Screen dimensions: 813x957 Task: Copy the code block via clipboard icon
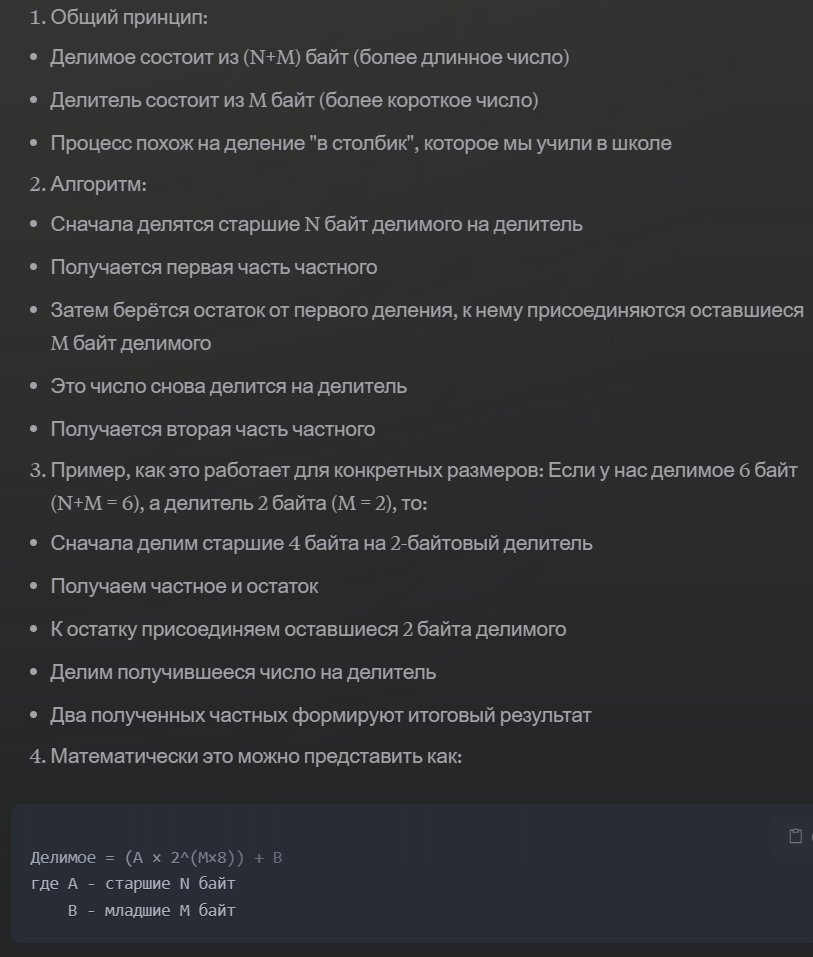coord(796,836)
